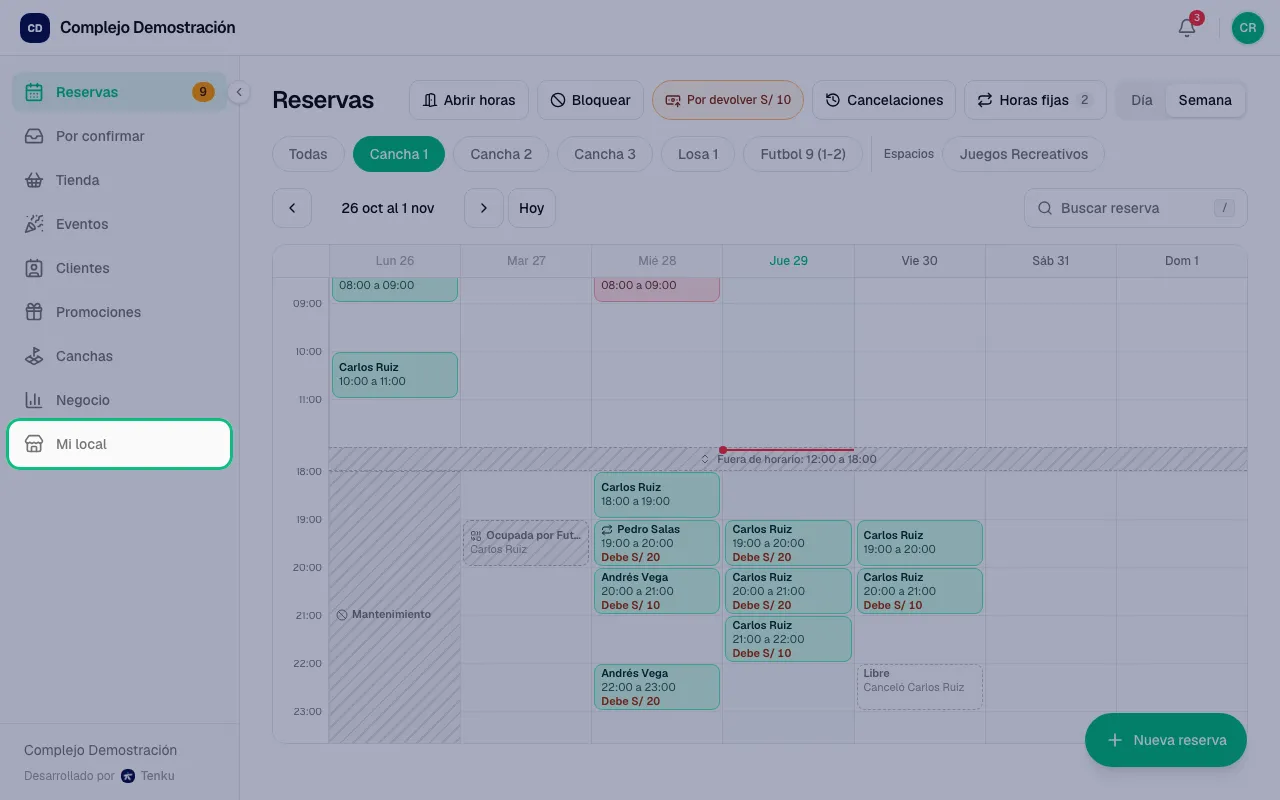Select the Cancha 3 filter
The width and height of the screenshot is (1280, 800).
605,154
